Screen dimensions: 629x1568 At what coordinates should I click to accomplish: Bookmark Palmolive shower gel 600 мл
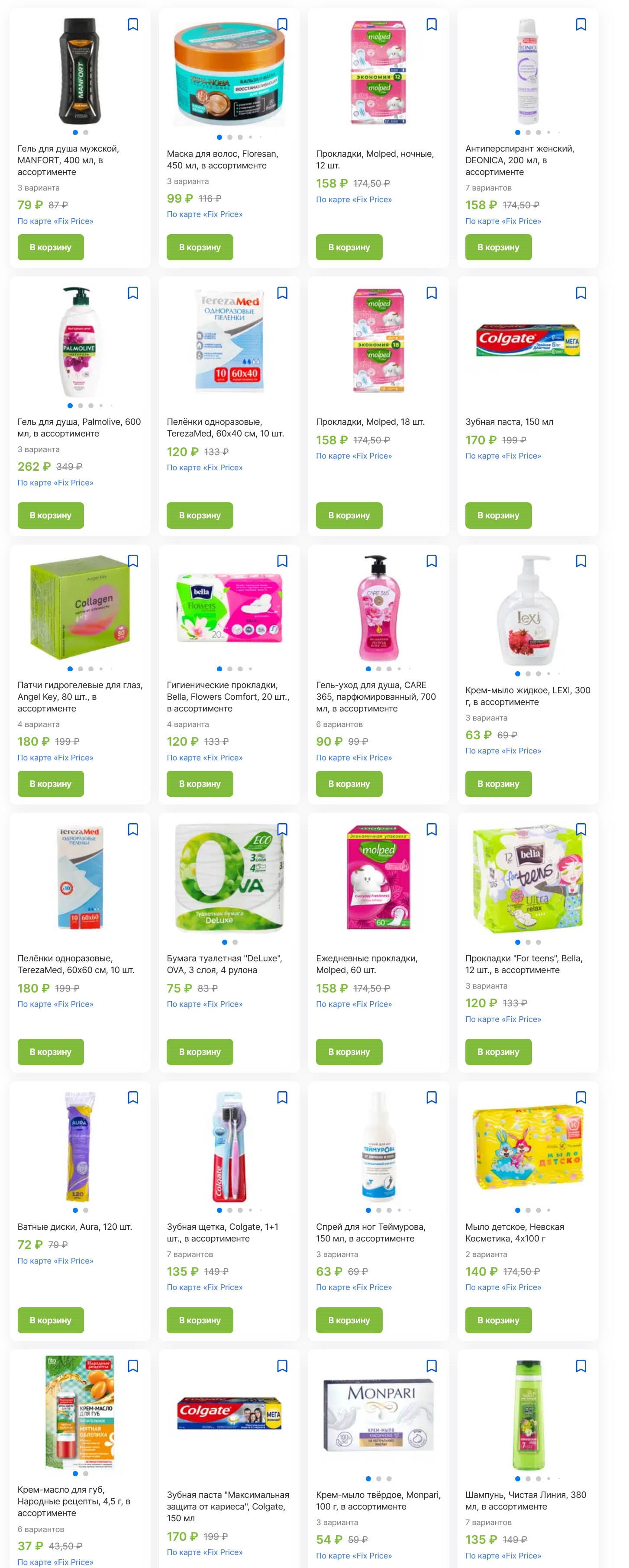click(132, 293)
